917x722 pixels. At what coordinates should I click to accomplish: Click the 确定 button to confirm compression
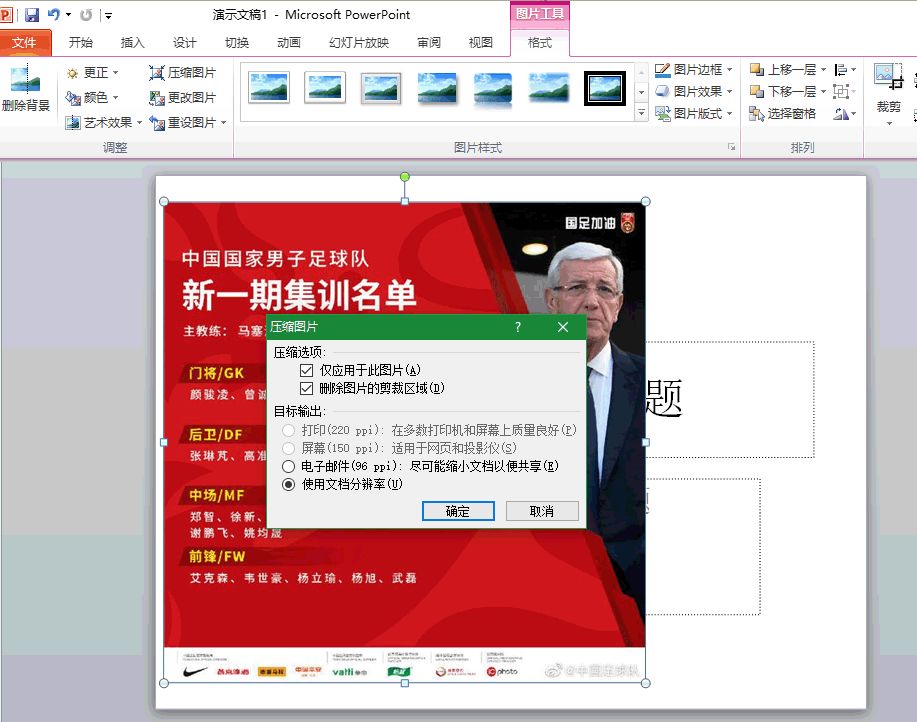pyautogui.click(x=458, y=510)
